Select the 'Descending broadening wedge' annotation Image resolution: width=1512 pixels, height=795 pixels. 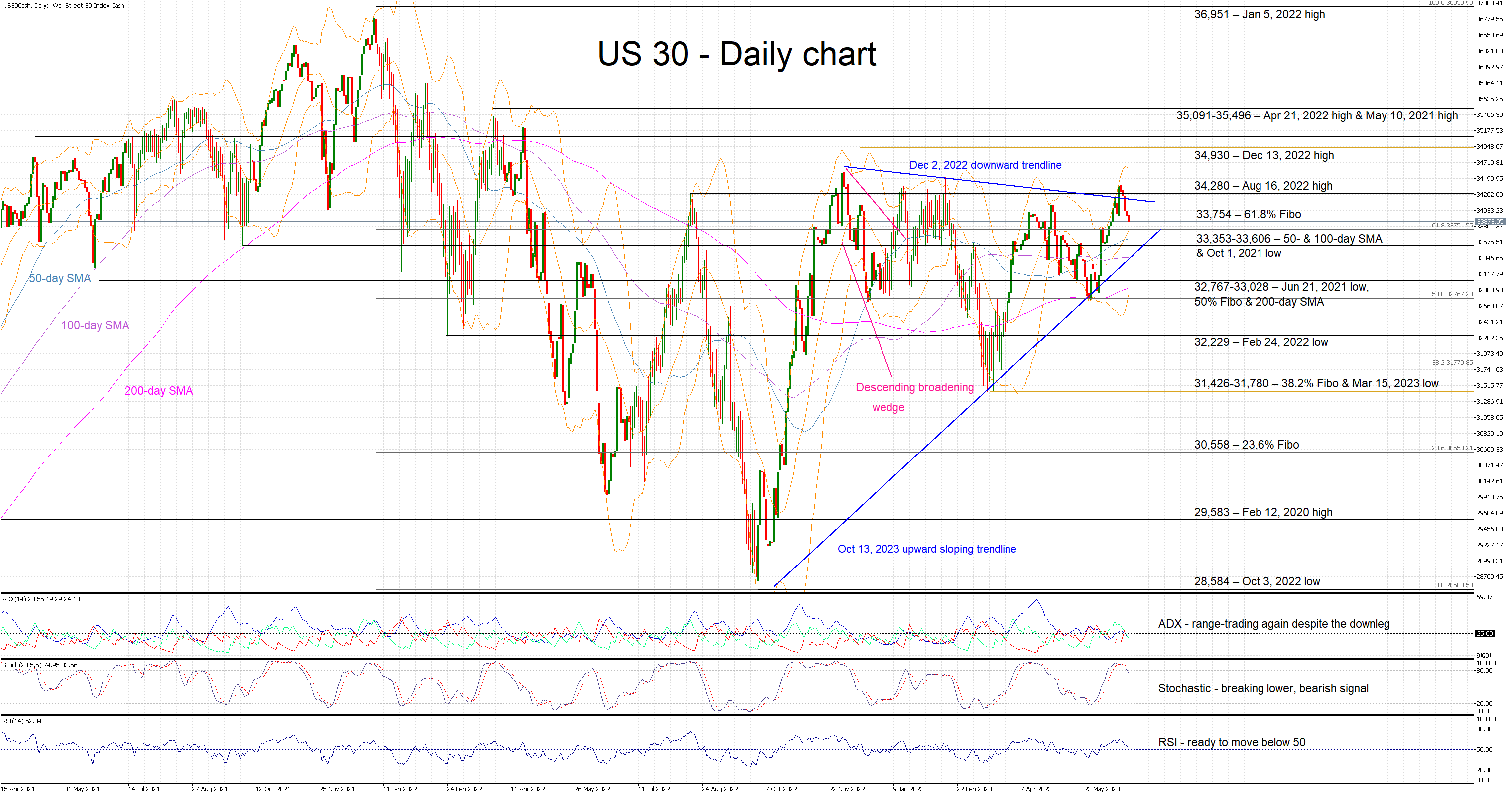[914, 388]
